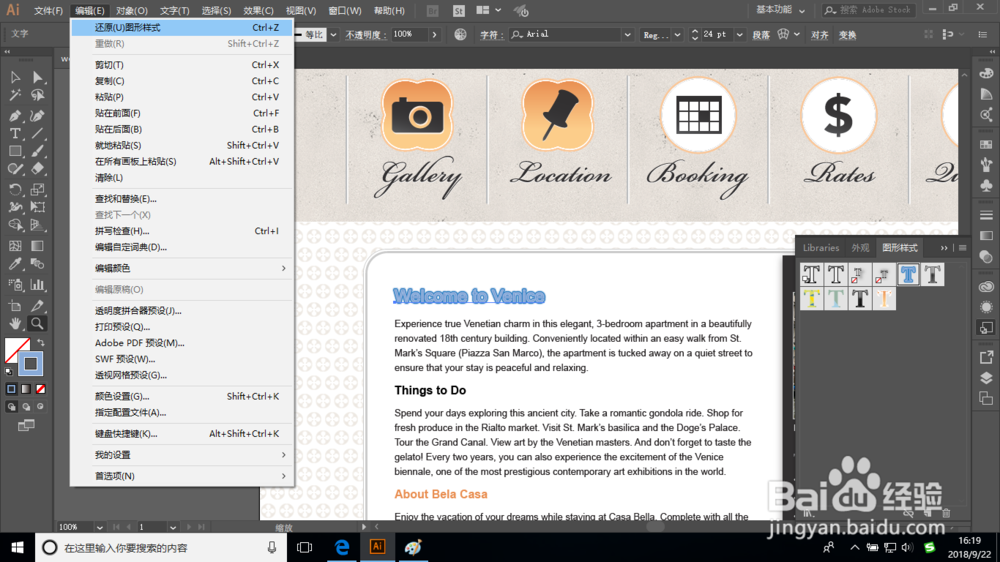Select the Magic Wand tool
Viewport: 1000px width, 562px height.
(x=15, y=96)
